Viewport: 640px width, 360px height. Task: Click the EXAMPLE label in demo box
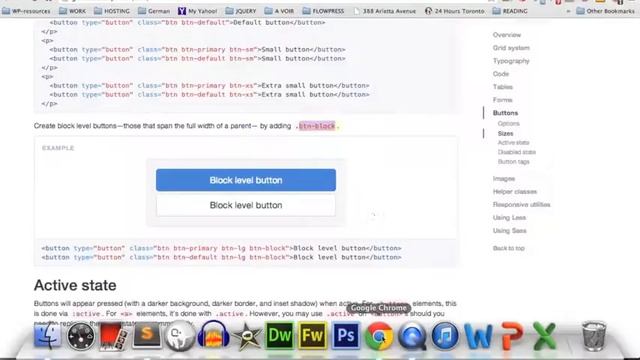58,148
